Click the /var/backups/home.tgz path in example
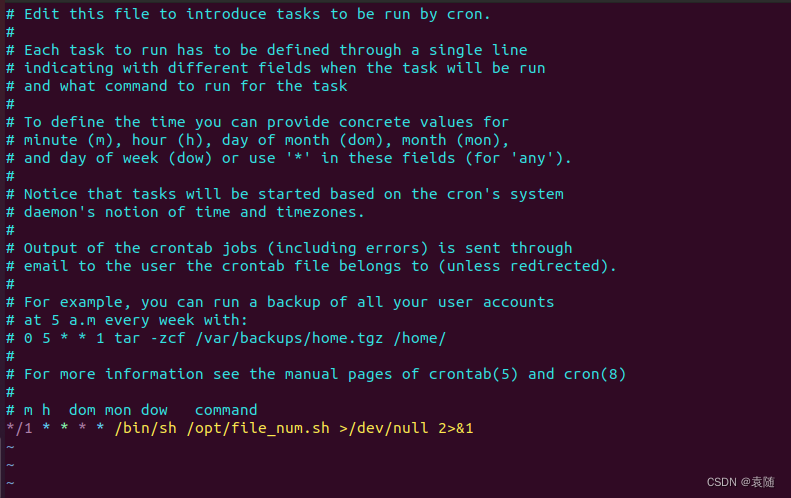Screen dimensions: 791x498 [x=289, y=338]
